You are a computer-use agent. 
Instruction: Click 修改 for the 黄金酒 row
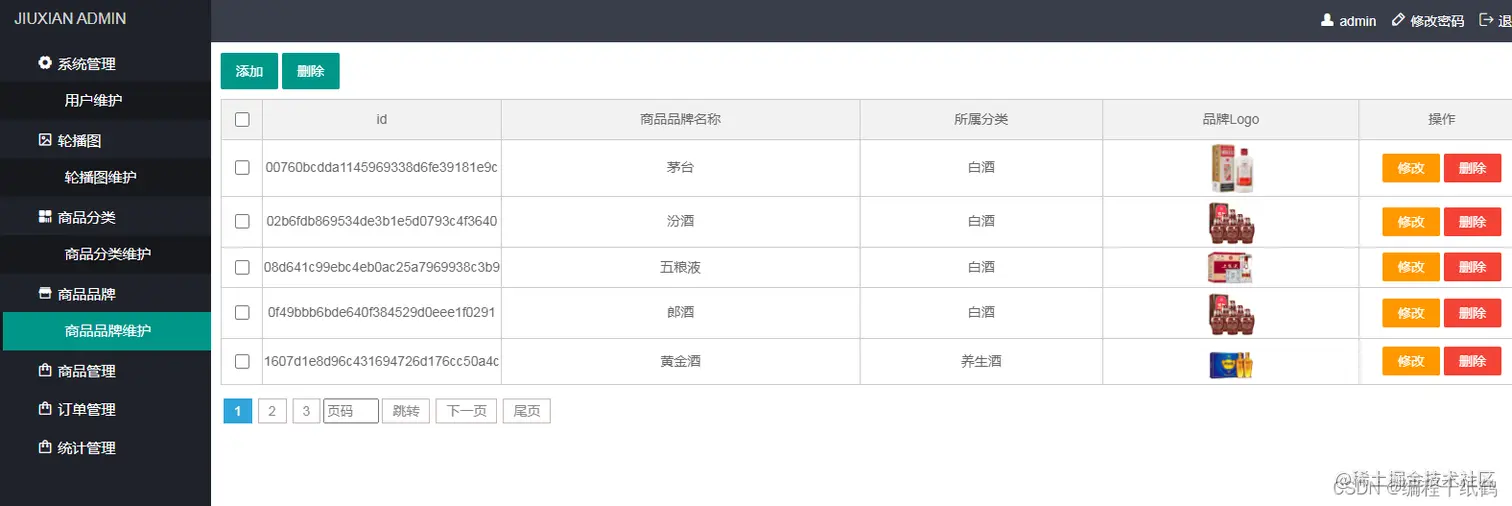1411,361
